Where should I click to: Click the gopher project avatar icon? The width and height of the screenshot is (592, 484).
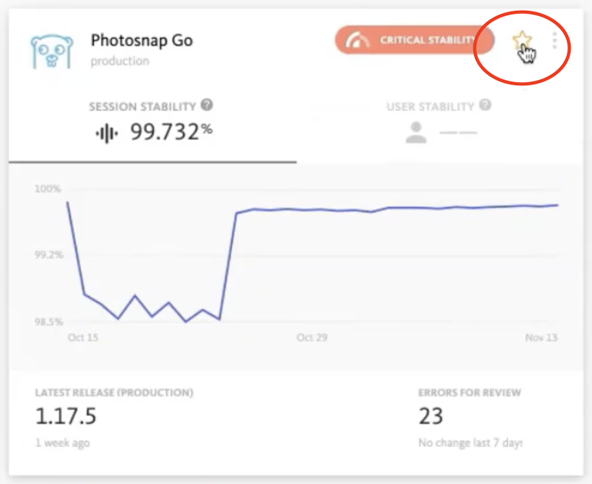pyautogui.click(x=52, y=52)
